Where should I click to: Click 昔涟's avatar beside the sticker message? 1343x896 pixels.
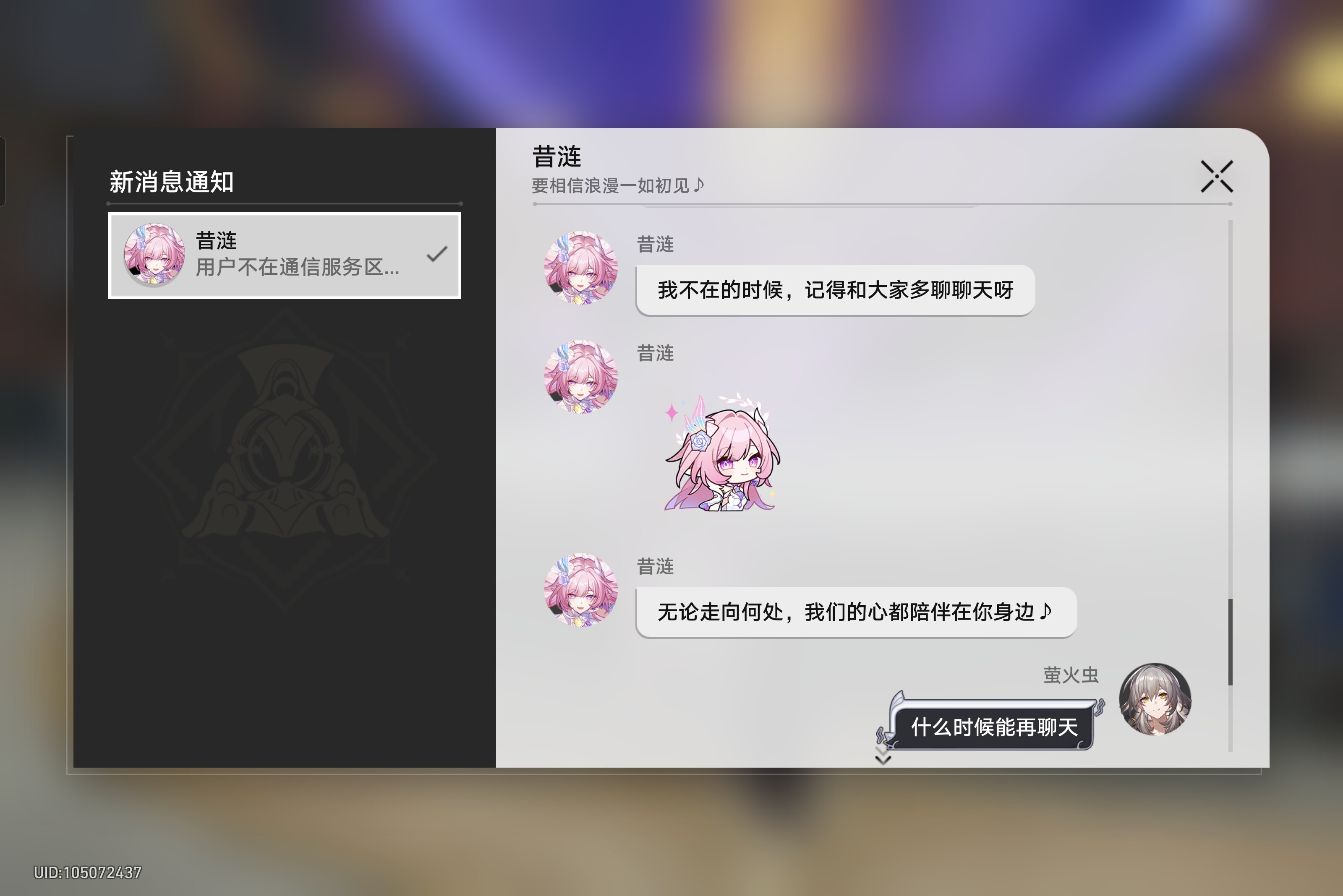tap(580, 377)
